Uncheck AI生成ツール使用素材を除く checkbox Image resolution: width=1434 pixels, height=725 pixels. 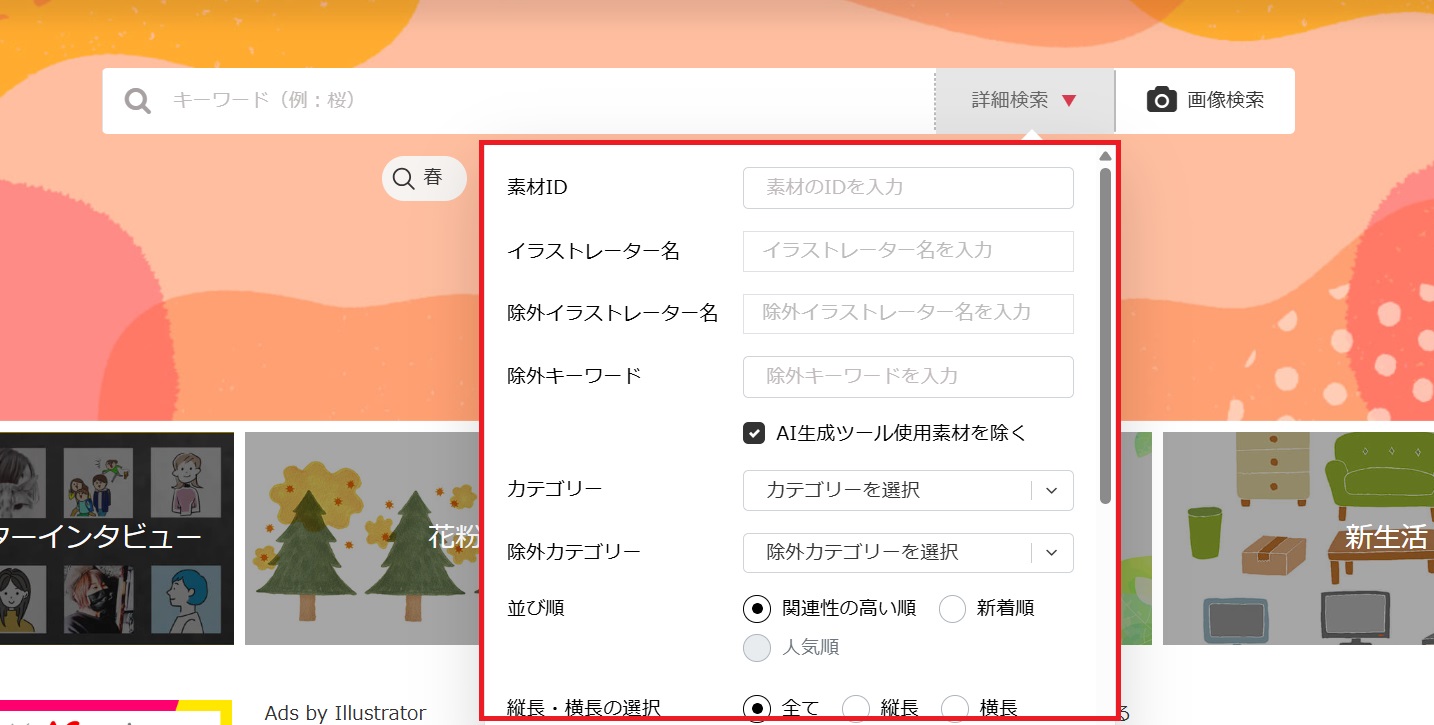[754, 433]
